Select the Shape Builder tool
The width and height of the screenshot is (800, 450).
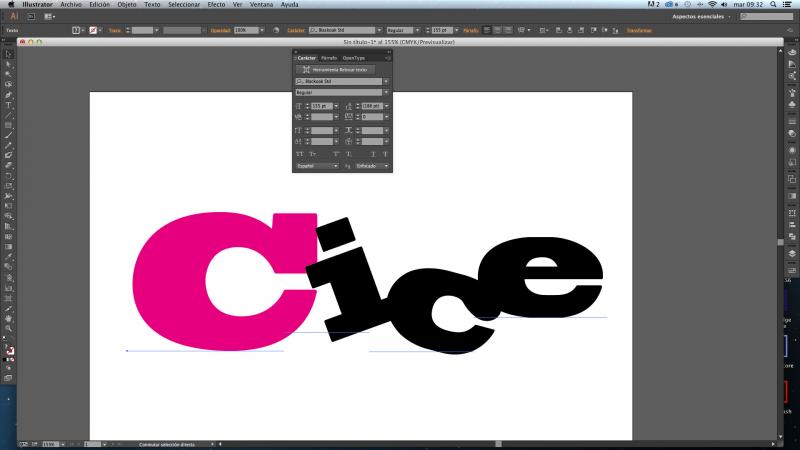pyautogui.click(x=9, y=216)
